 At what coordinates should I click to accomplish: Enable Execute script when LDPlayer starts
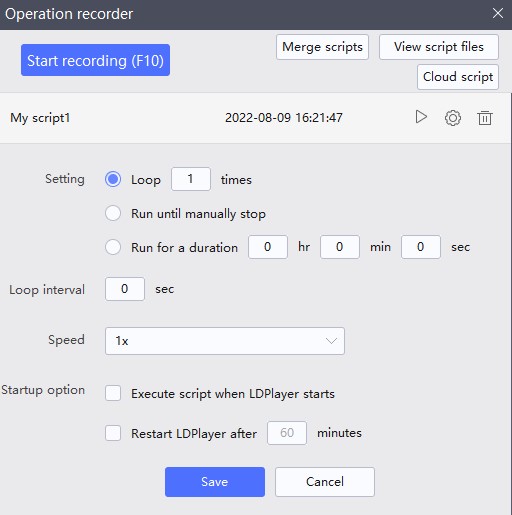pos(113,393)
